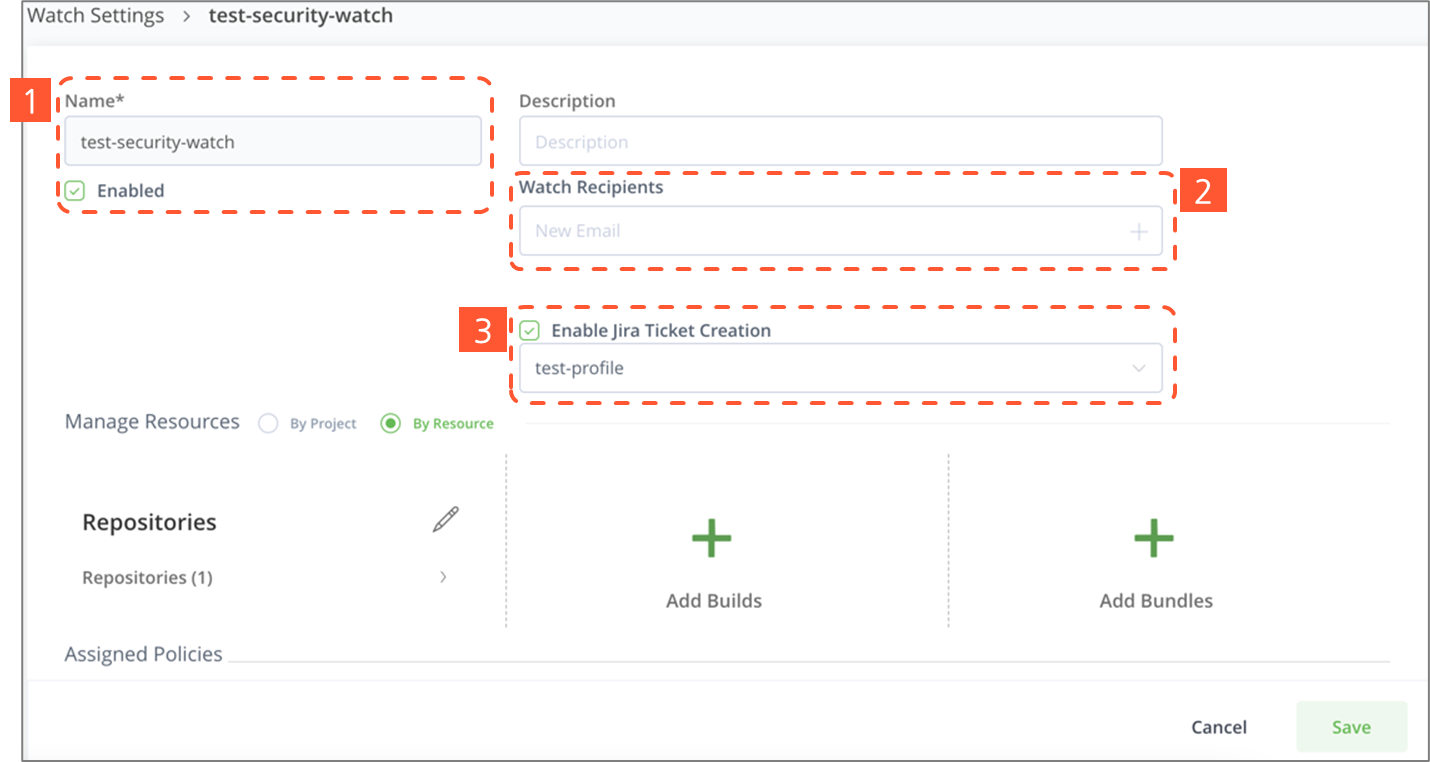Click the test-security-watch breadcrumb item

pyautogui.click(x=300, y=16)
